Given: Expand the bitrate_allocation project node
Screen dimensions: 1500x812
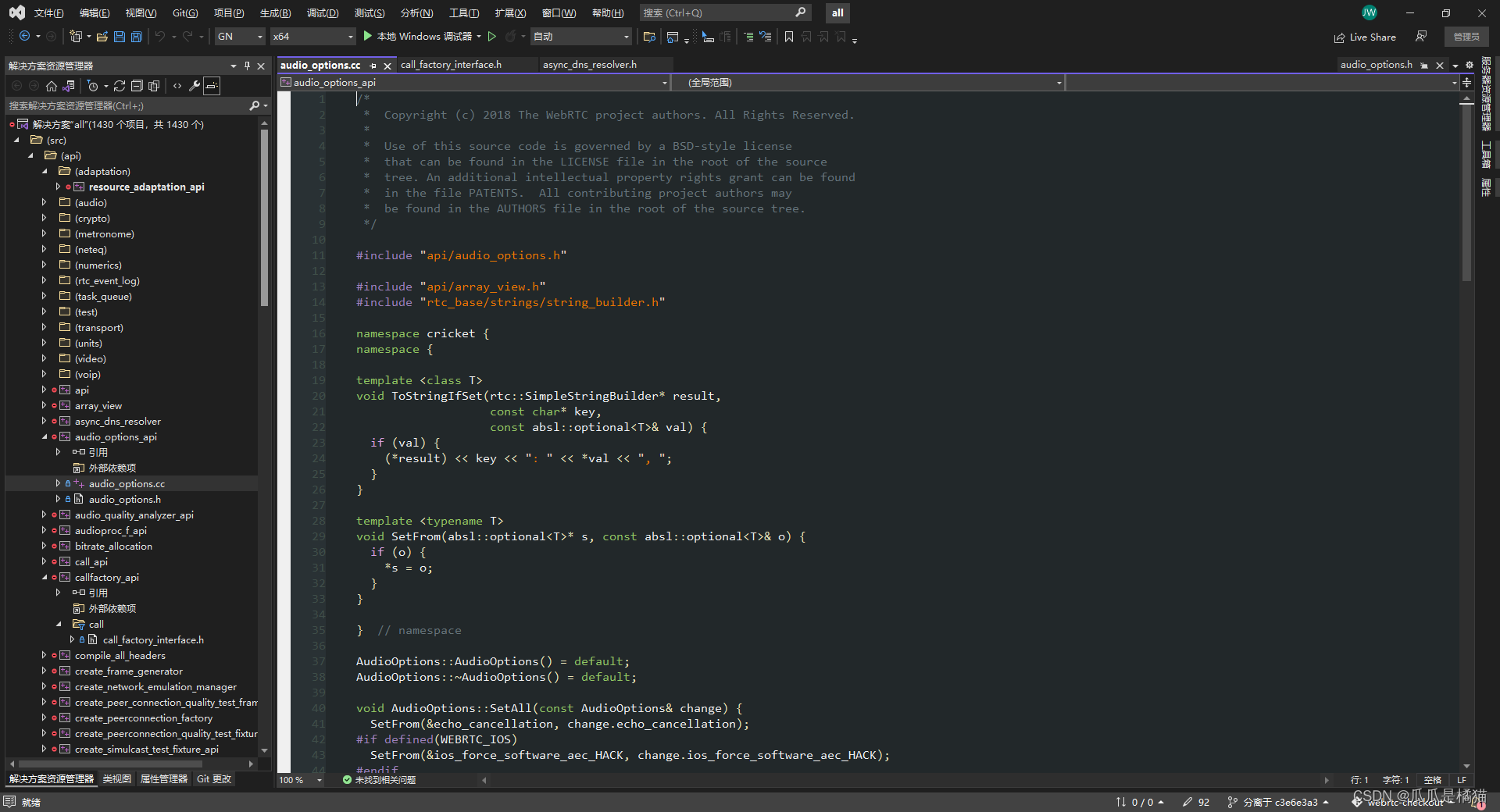Looking at the screenshot, I should (44, 546).
